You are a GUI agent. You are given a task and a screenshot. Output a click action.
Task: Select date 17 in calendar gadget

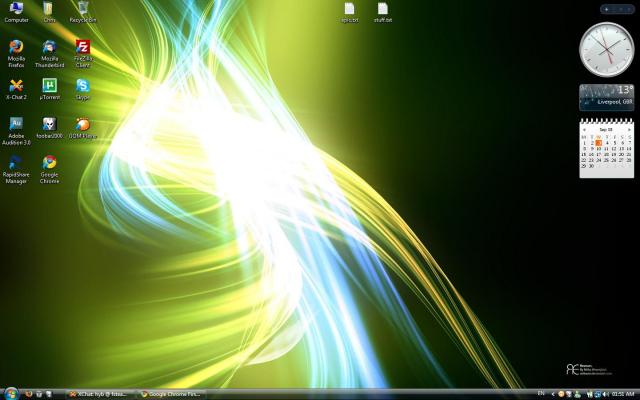coord(599,154)
